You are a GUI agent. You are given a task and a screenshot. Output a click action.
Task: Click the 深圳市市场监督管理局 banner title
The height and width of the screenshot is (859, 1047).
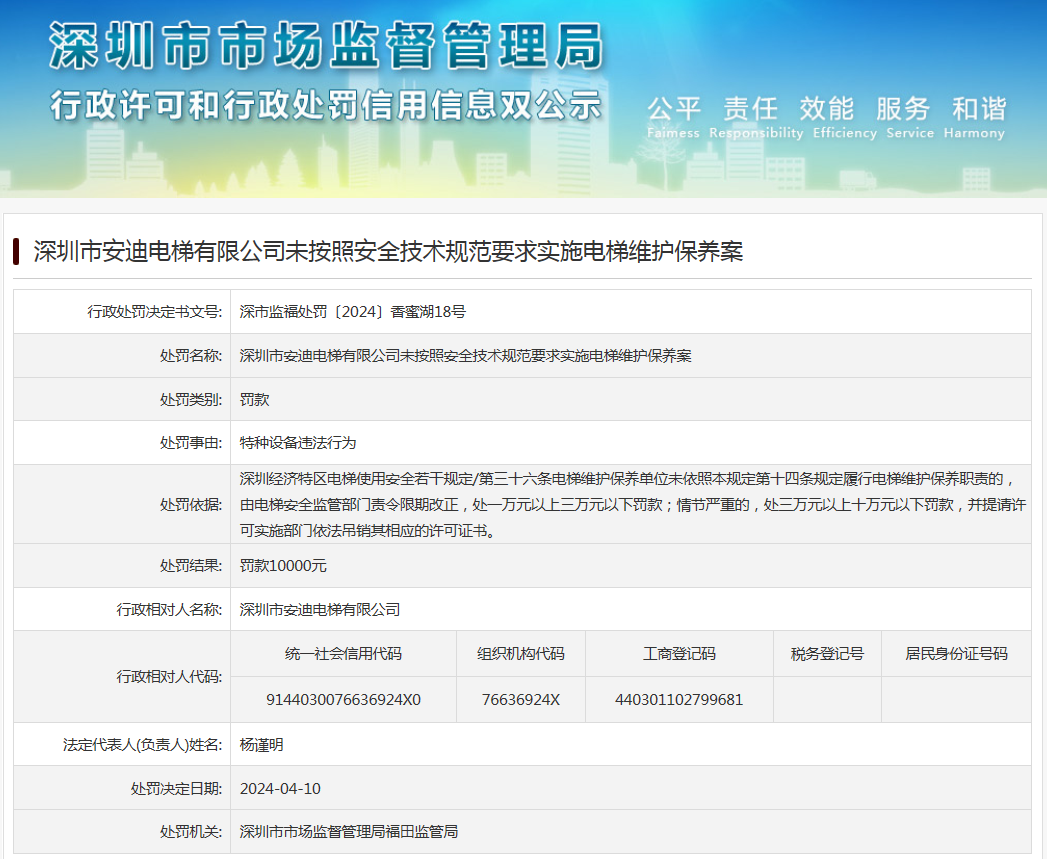coord(327,47)
